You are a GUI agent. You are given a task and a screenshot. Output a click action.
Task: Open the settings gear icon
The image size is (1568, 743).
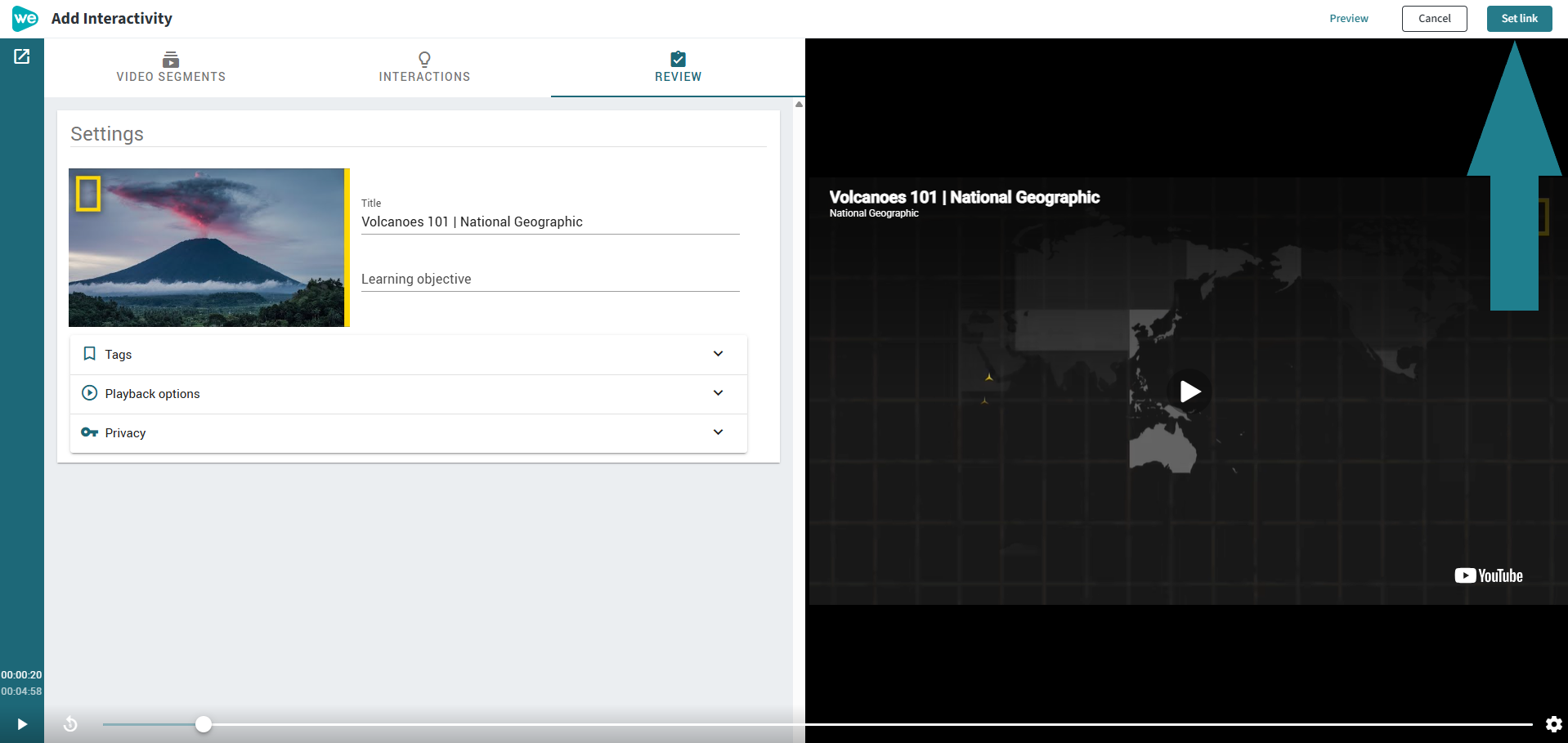pos(1554,724)
